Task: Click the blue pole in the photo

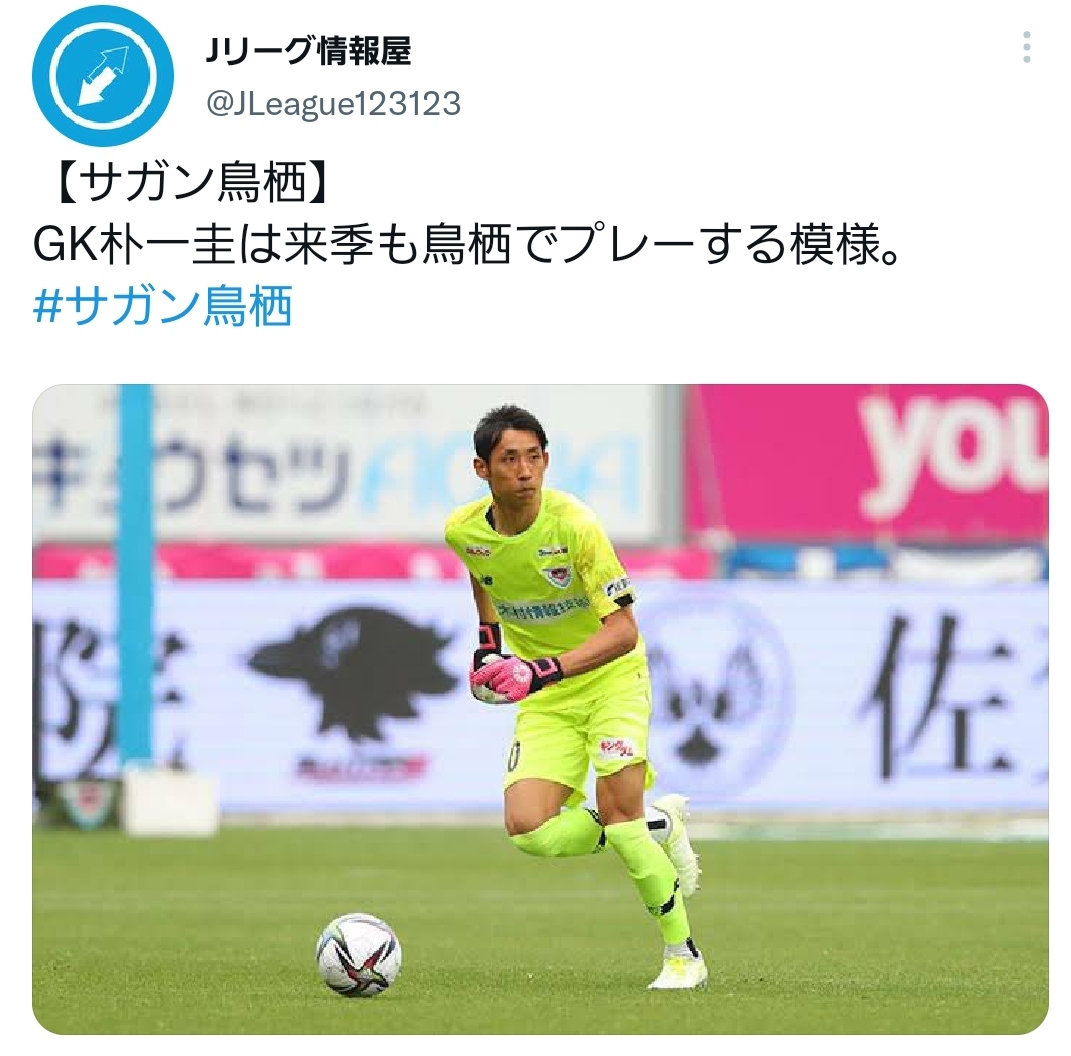Action: pos(137,574)
